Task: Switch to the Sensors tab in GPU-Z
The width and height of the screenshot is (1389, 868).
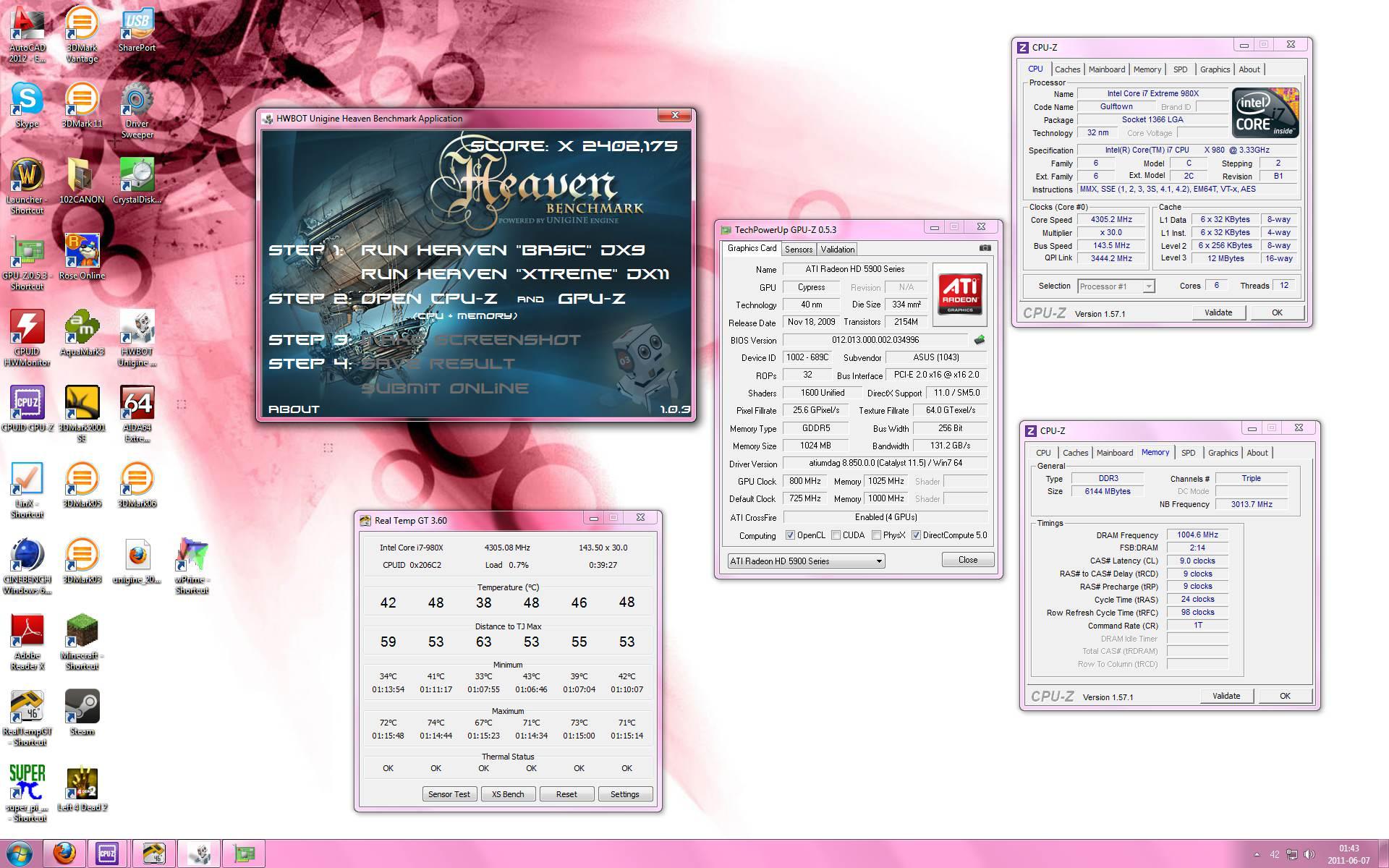Action: (x=799, y=249)
